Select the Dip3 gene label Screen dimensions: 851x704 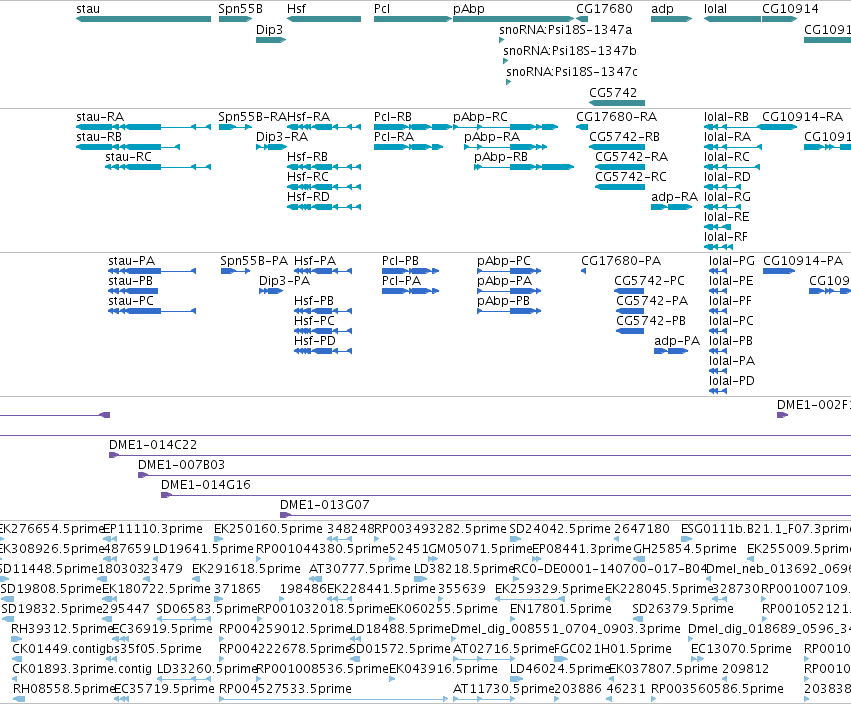coord(269,30)
